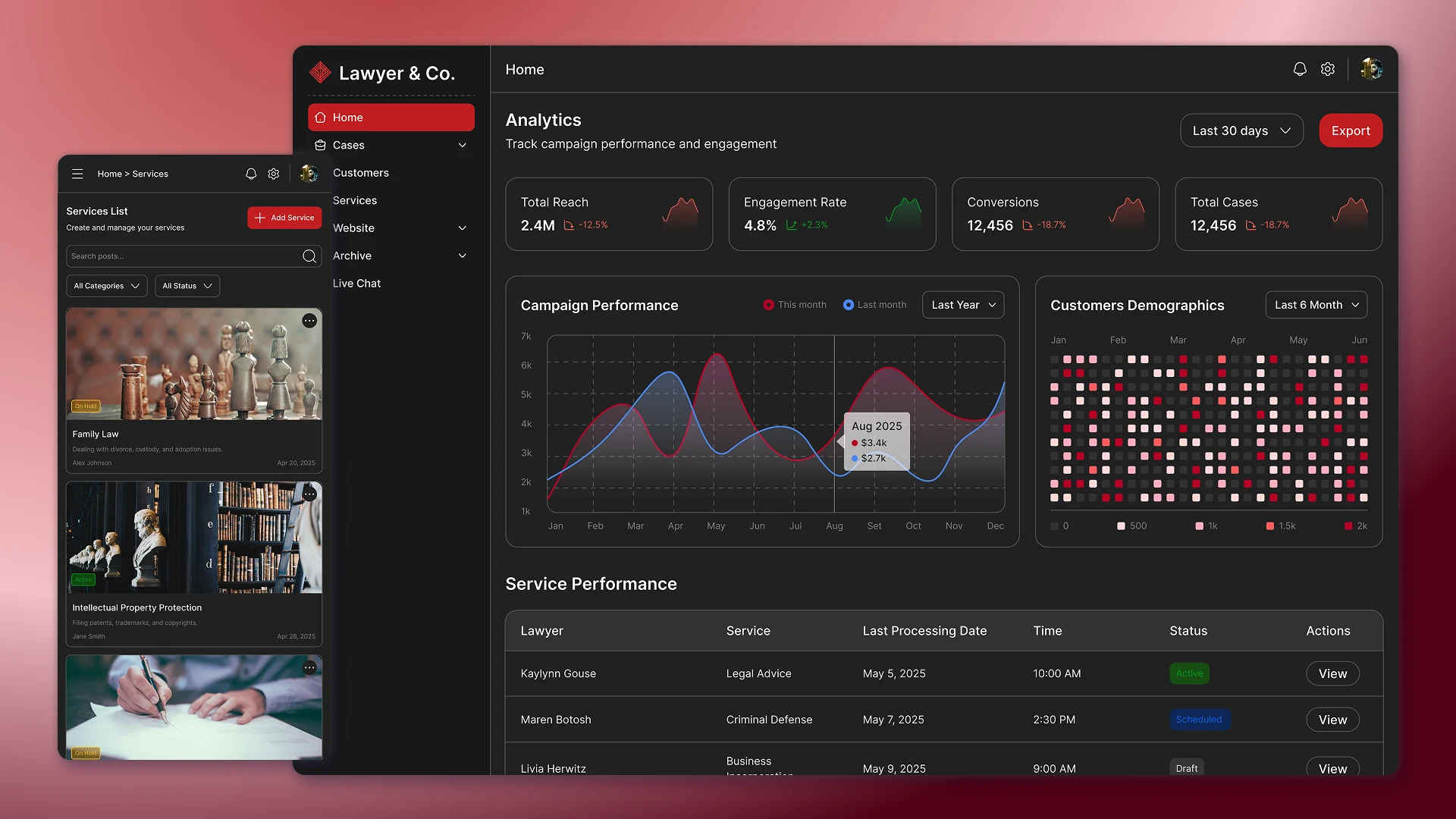
Task: Click search magnifier icon in posts field
Action: point(309,256)
